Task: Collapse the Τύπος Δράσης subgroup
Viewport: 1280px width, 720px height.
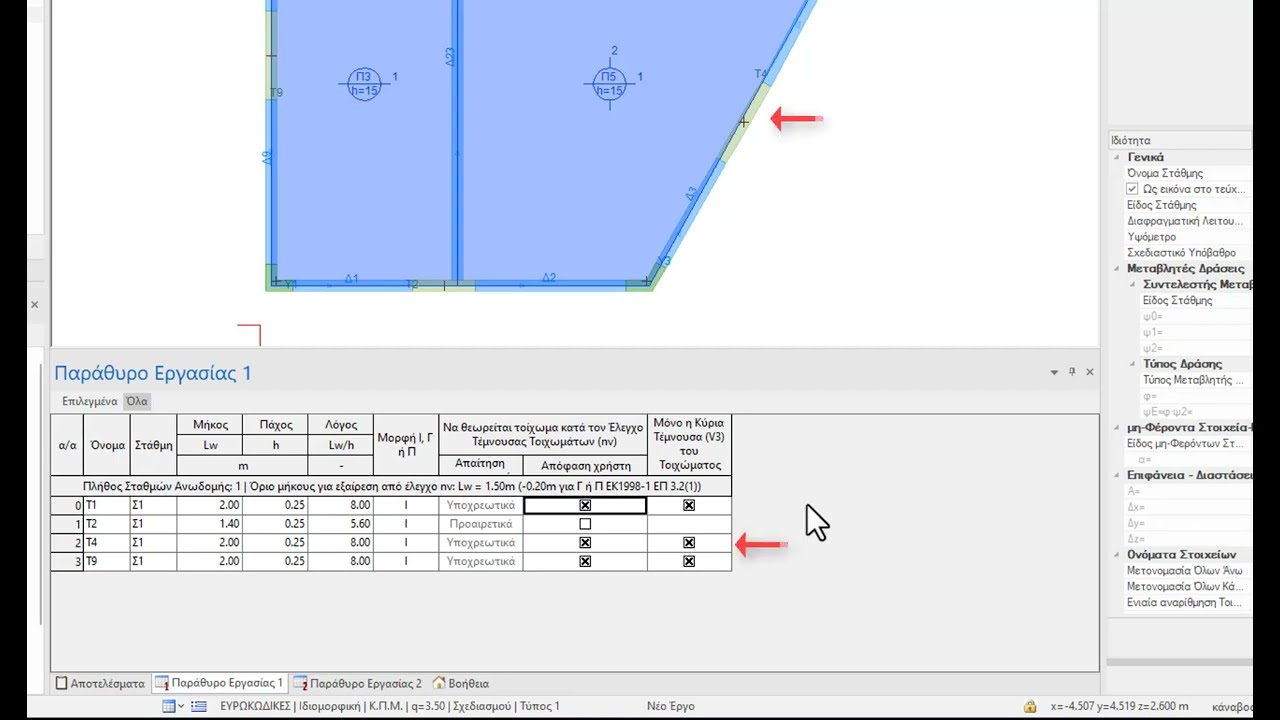Action: pos(1133,364)
